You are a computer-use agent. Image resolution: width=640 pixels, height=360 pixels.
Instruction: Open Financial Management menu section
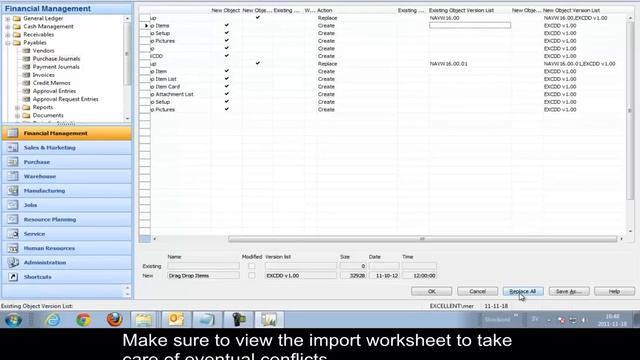click(x=67, y=133)
